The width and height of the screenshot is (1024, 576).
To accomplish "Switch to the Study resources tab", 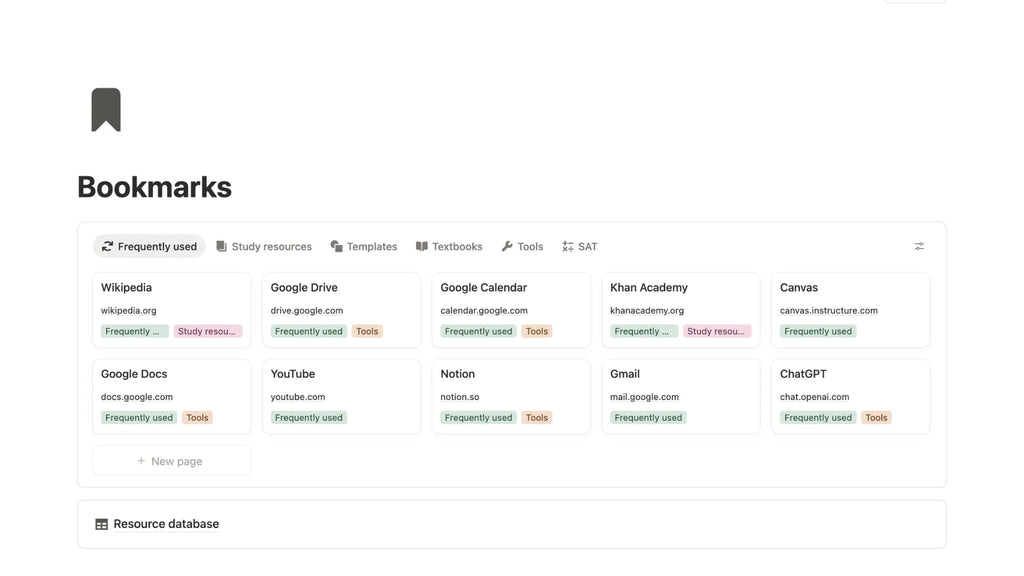I will pyautogui.click(x=264, y=246).
